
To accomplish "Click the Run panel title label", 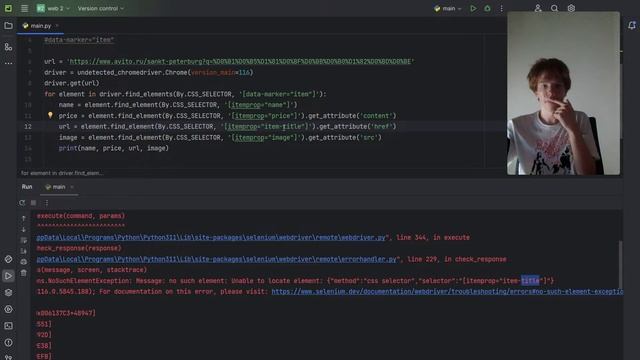I will (x=27, y=187).
